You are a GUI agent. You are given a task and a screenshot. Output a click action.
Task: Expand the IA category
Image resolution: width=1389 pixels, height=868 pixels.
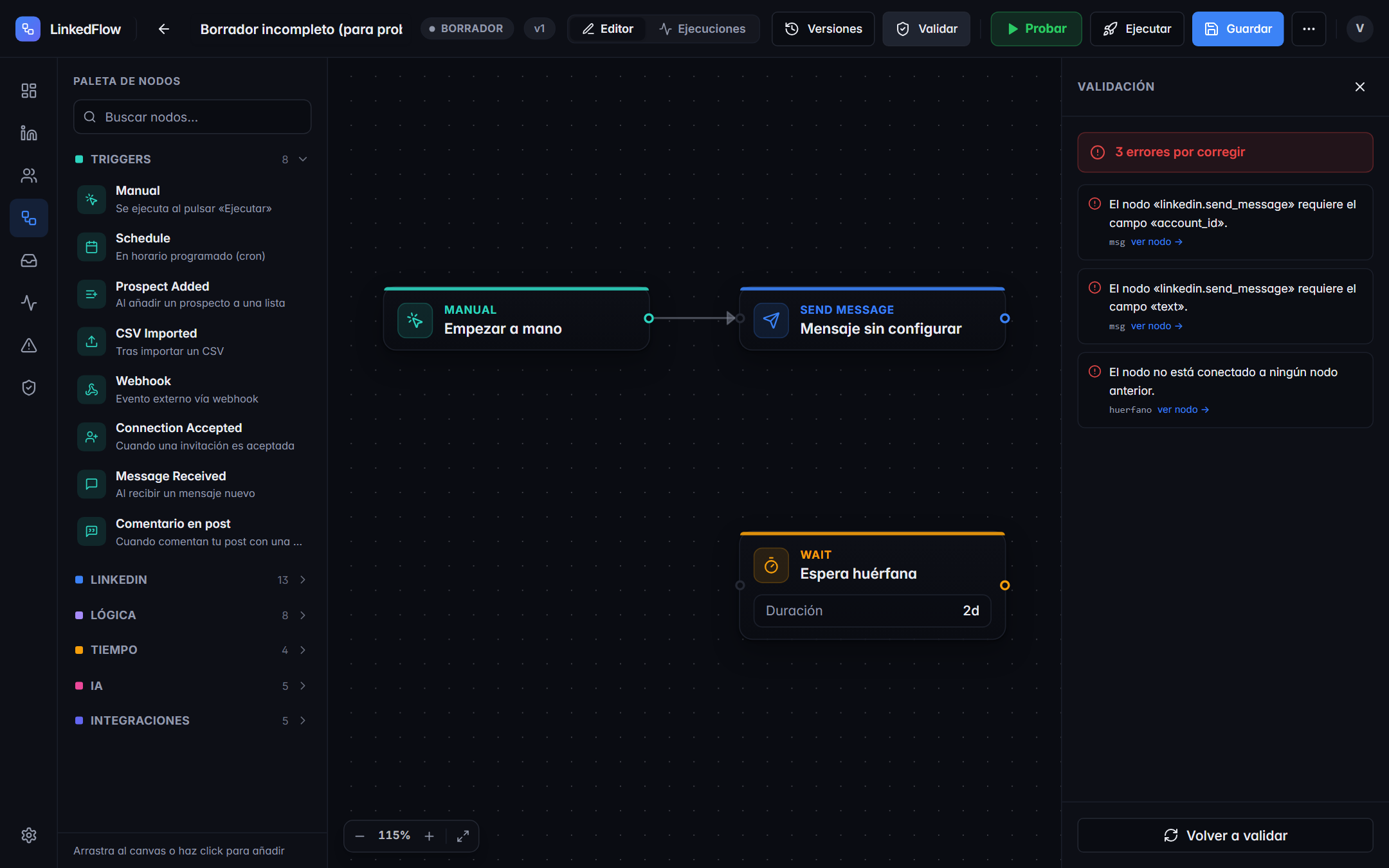[192, 686]
